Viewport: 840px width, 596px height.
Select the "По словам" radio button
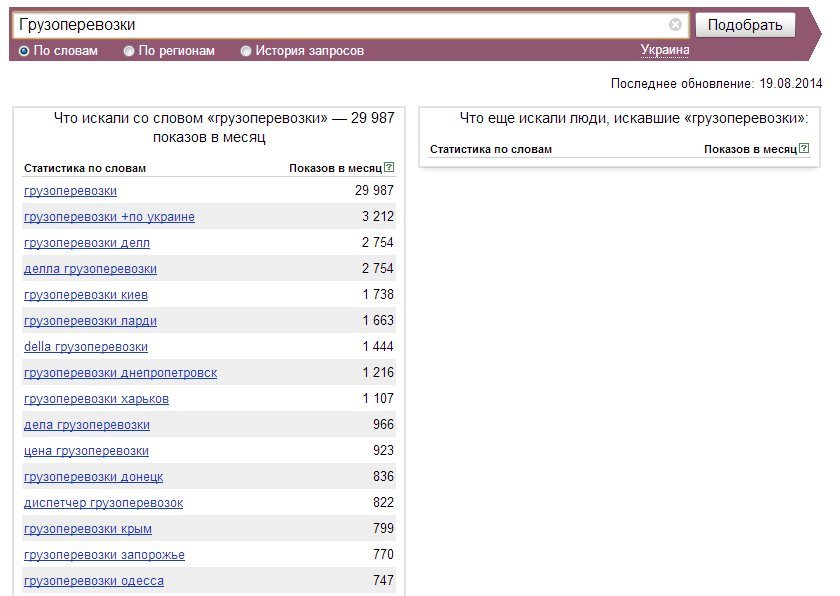click(25, 51)
